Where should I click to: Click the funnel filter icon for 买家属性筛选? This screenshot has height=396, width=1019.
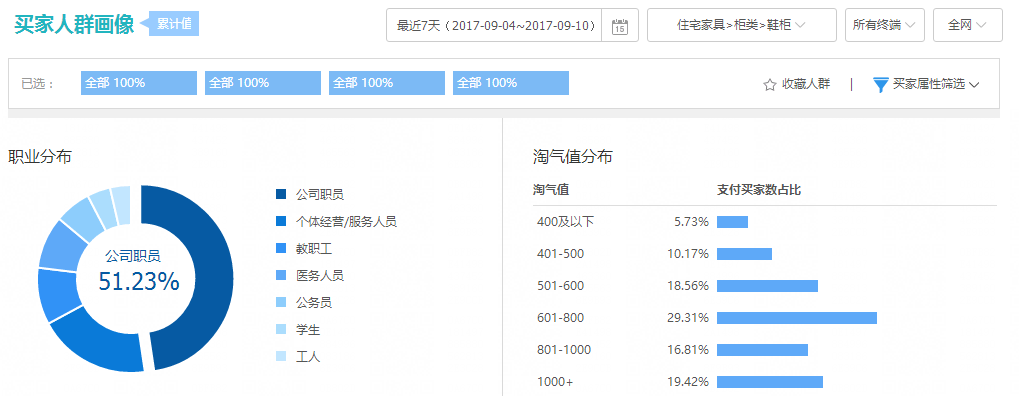pos(880,85)
